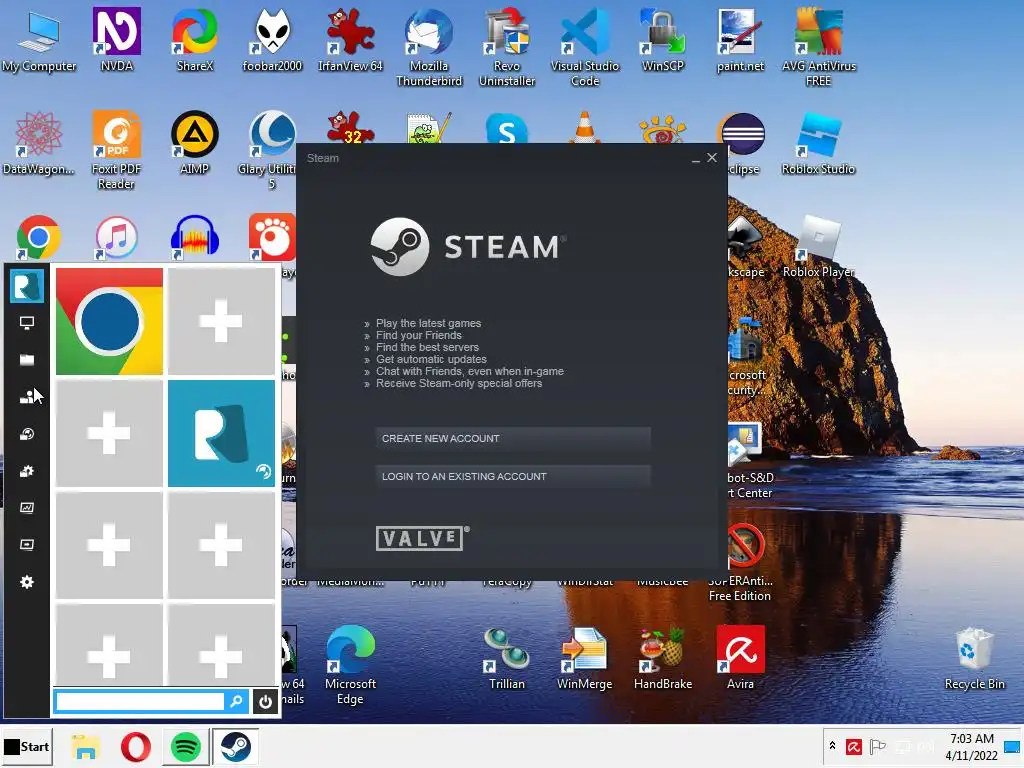1024x768 pixels.
Task: Select the NVDA desktop icon
Action: [117, 39]
